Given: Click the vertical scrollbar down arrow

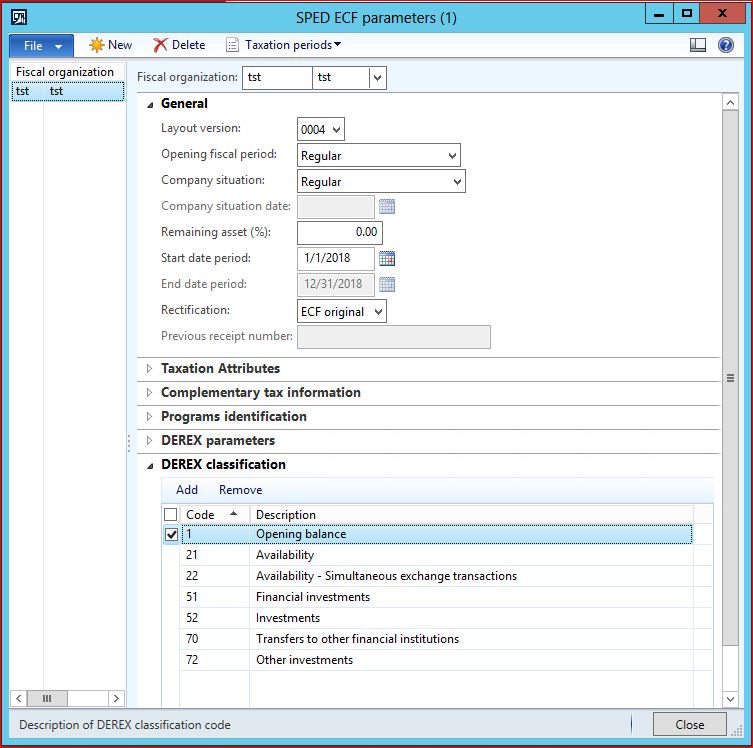Looking at the screenshot, I should (730, 699).
